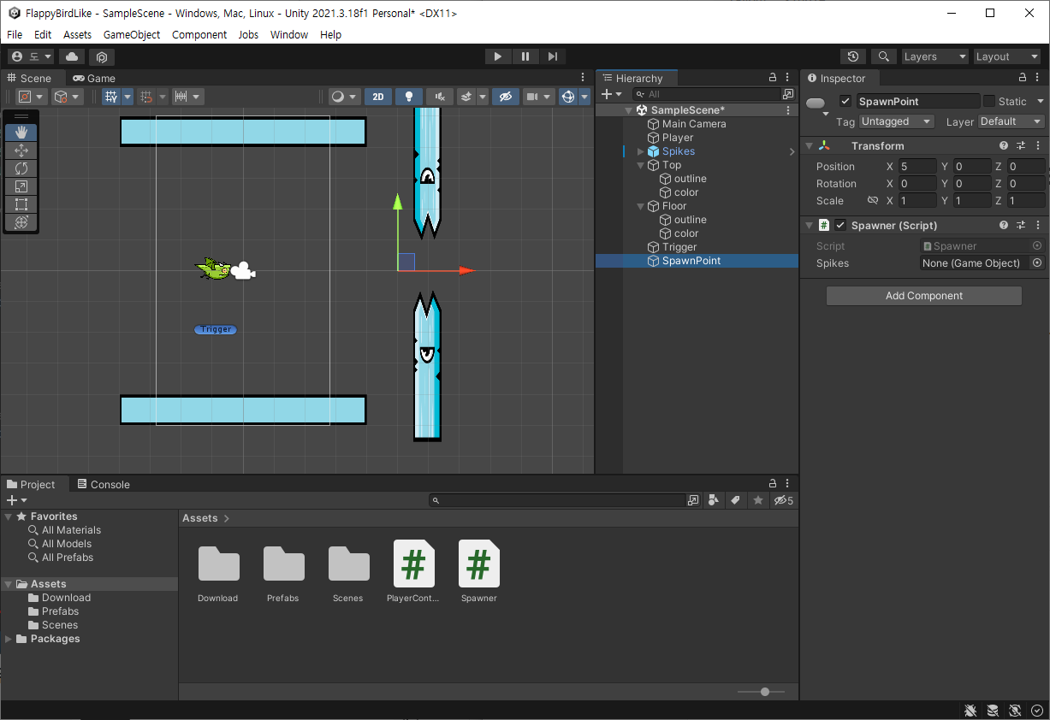1050x720 pixels.
Task: Click the Add Component button
Action: (924, 296)
